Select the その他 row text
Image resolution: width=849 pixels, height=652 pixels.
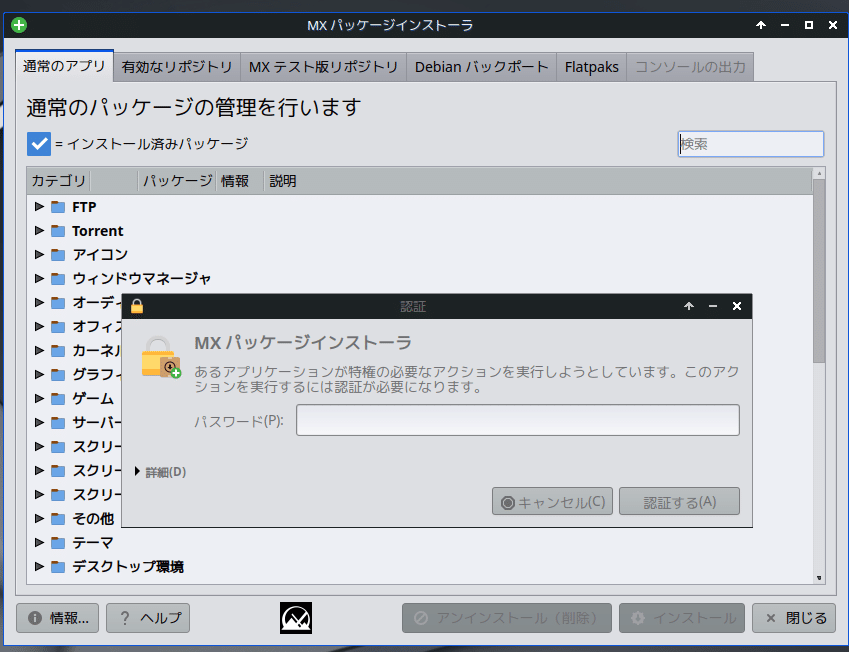[x=93, y=519]
